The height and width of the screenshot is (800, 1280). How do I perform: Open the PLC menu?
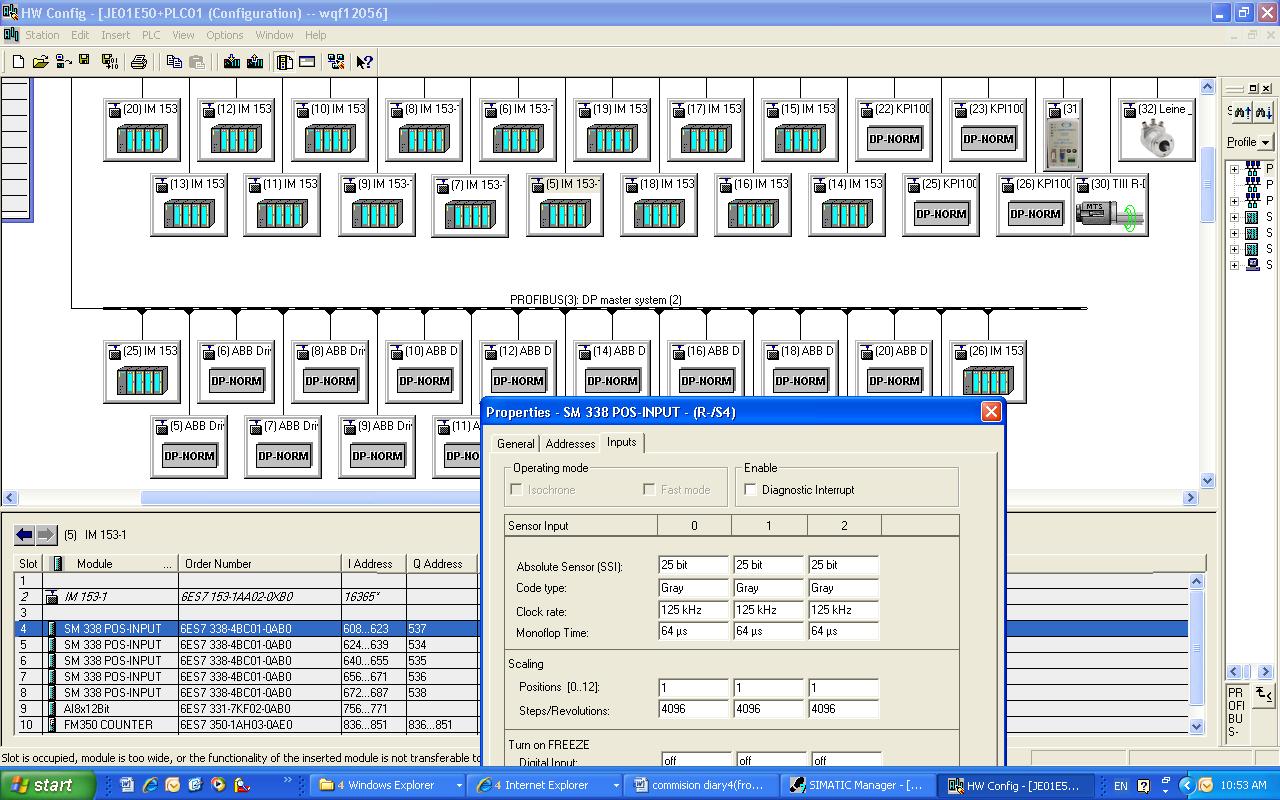point(151,35)
